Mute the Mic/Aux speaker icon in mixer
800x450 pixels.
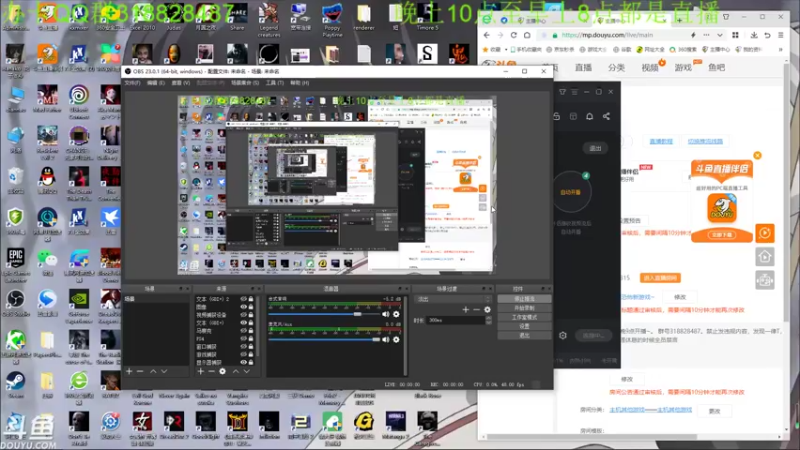coord(386,339)
